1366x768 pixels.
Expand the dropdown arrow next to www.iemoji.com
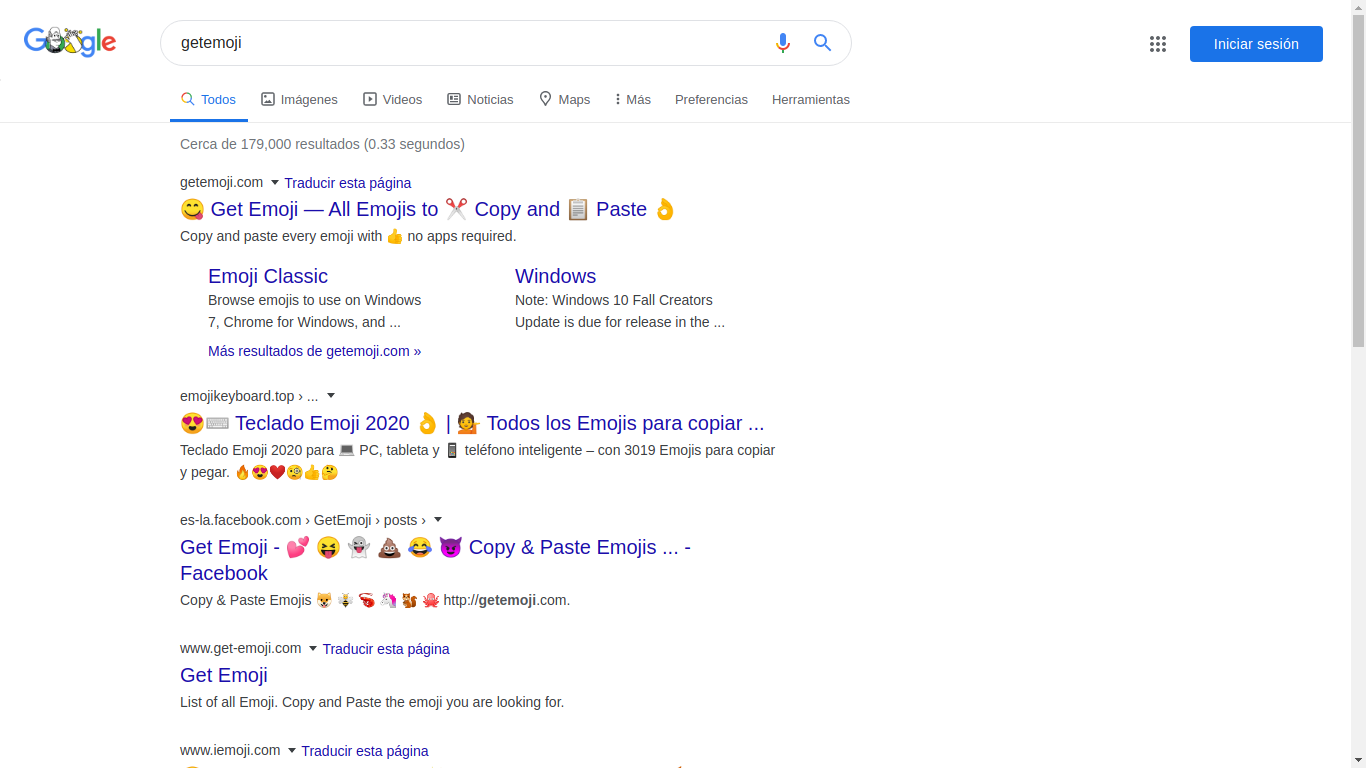click(x=291, y=751)
